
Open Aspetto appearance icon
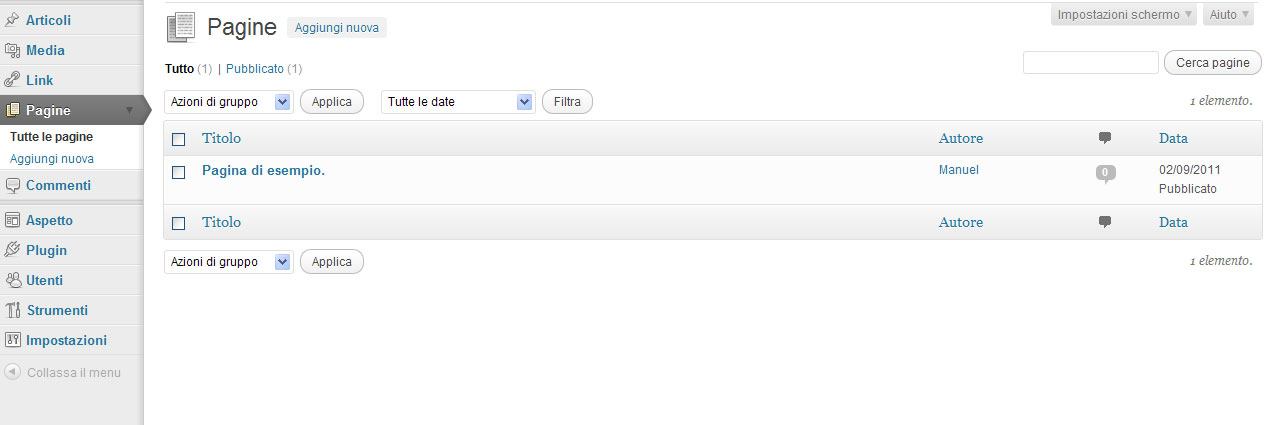point(13,220)
